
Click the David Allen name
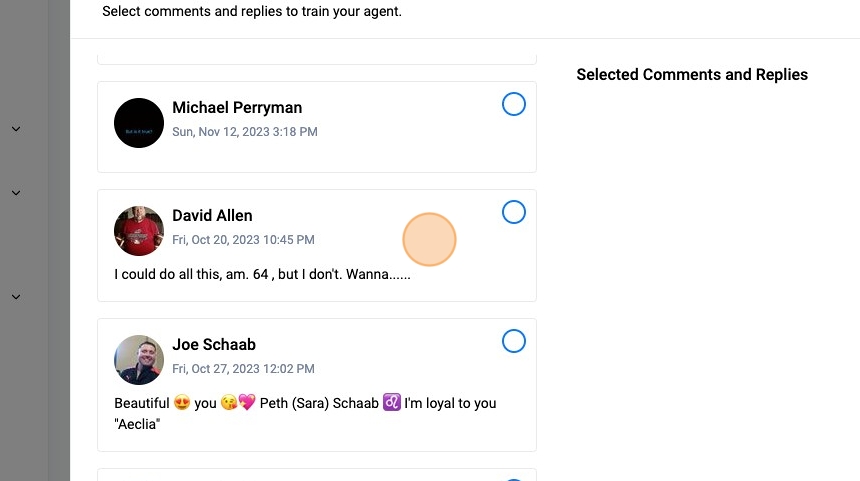(212, 216)
